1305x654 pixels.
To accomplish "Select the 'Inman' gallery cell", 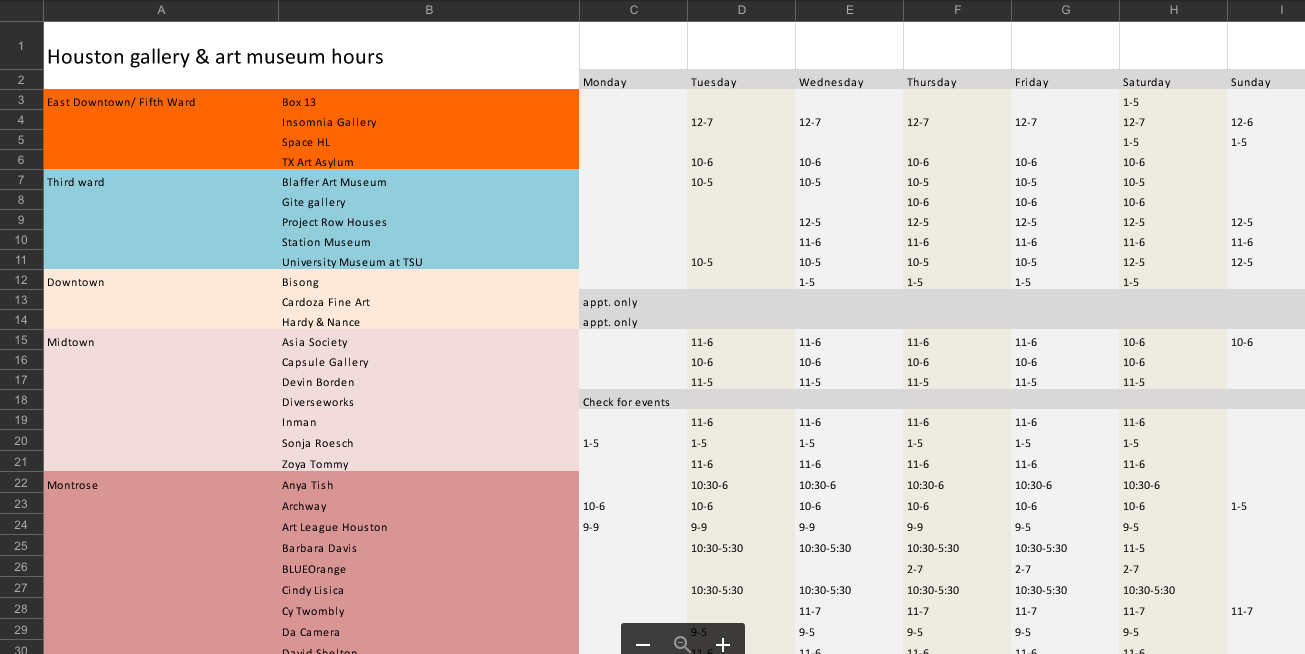I will tap(429, 420).
